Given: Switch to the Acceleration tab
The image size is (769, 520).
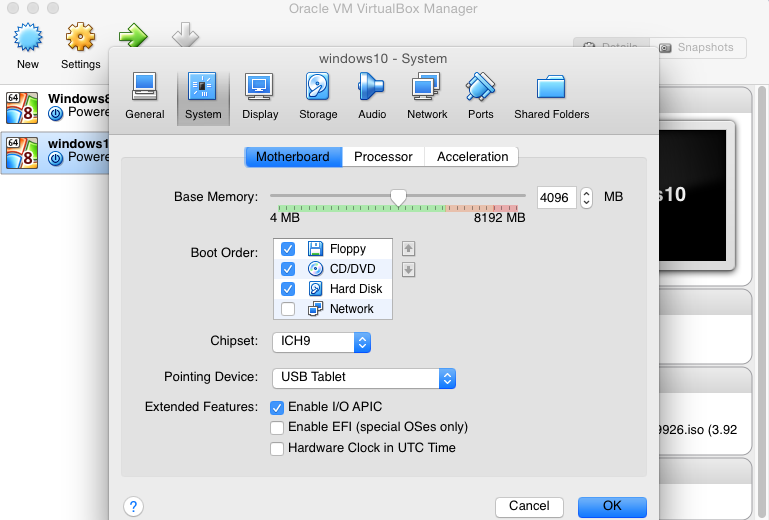Looking at the screenshot, I should tap(472, 157).
